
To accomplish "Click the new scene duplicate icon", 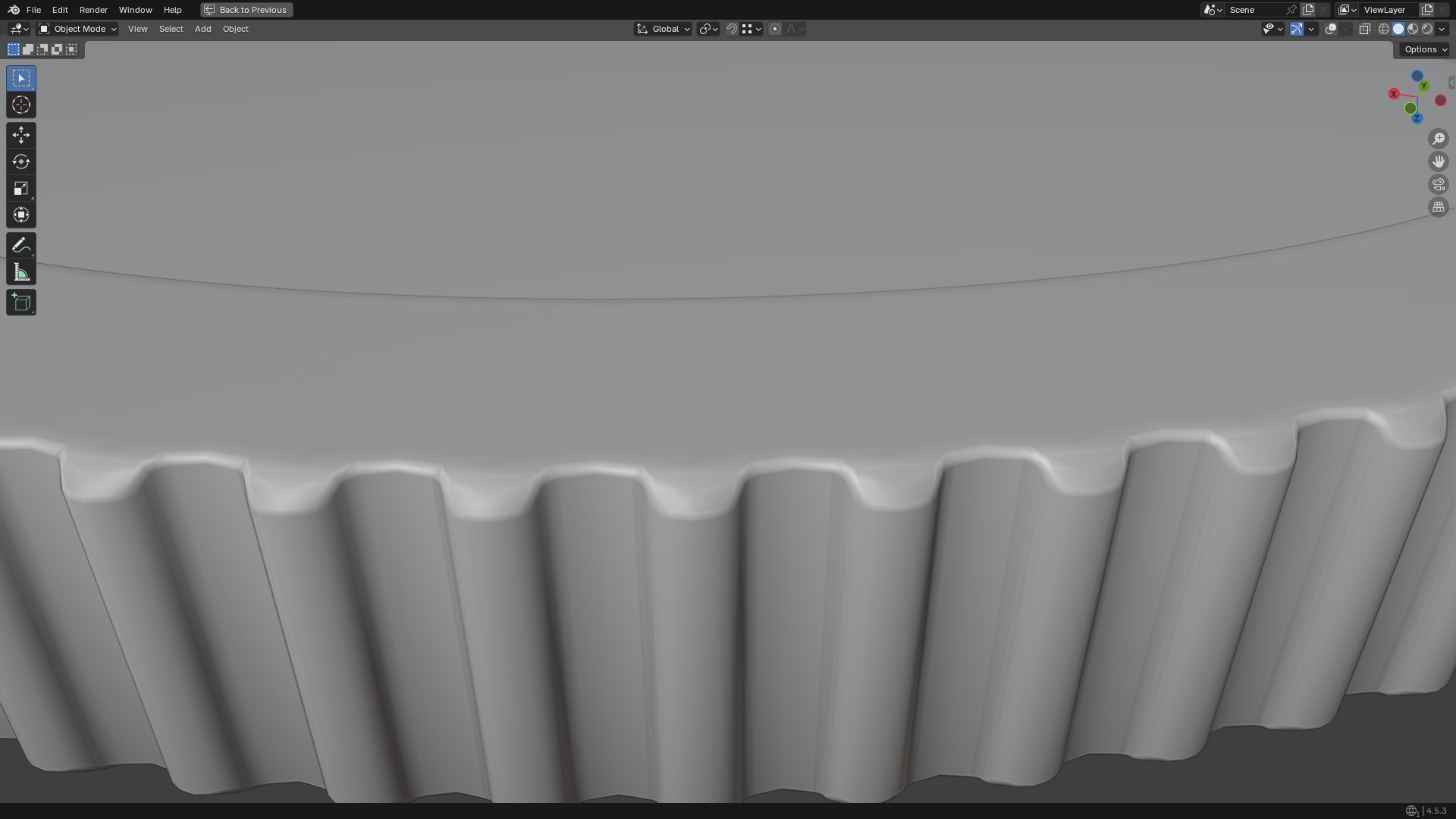I will tap(1308, 10).
